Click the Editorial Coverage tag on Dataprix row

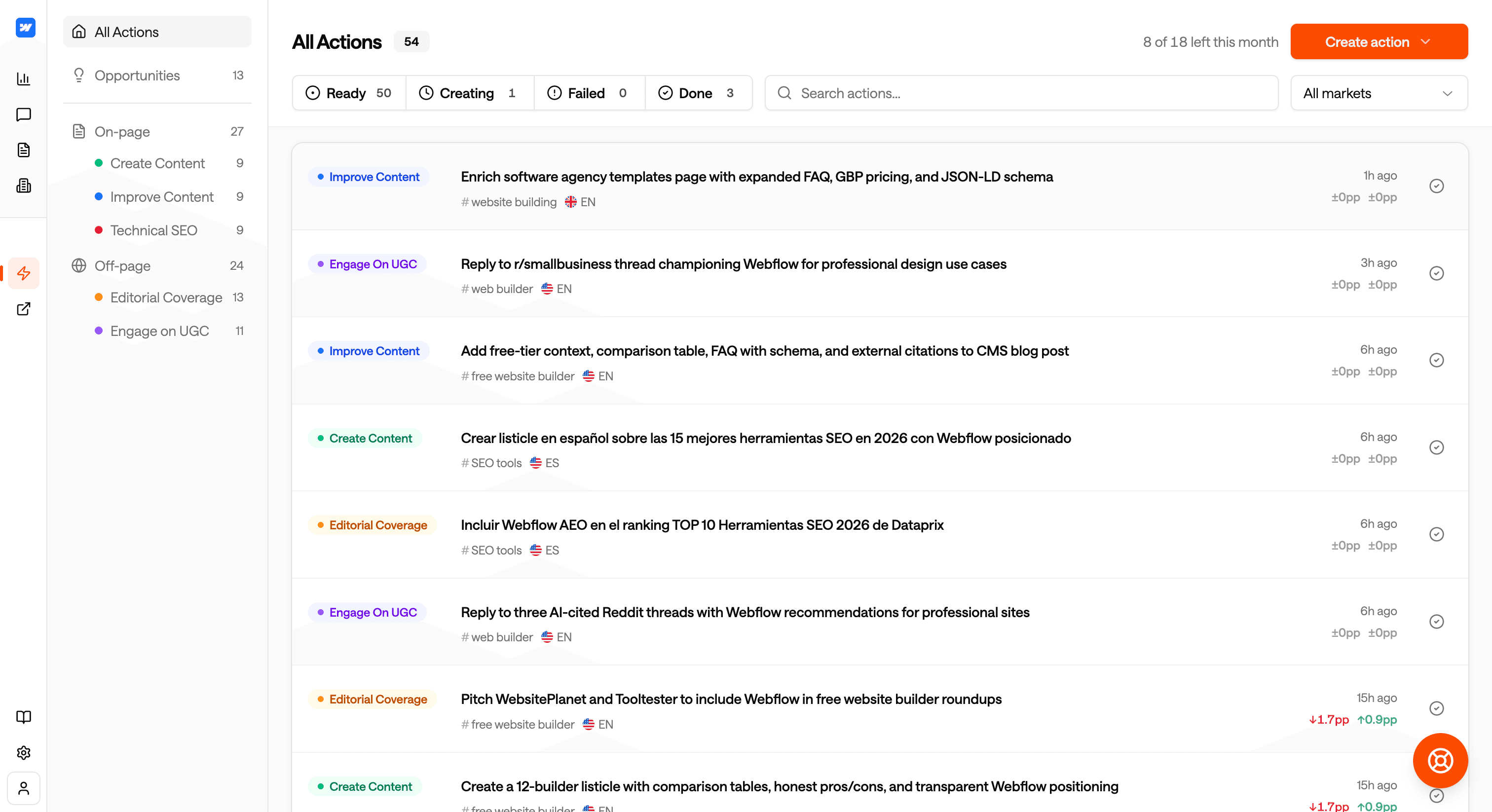(x=373, y=525)
